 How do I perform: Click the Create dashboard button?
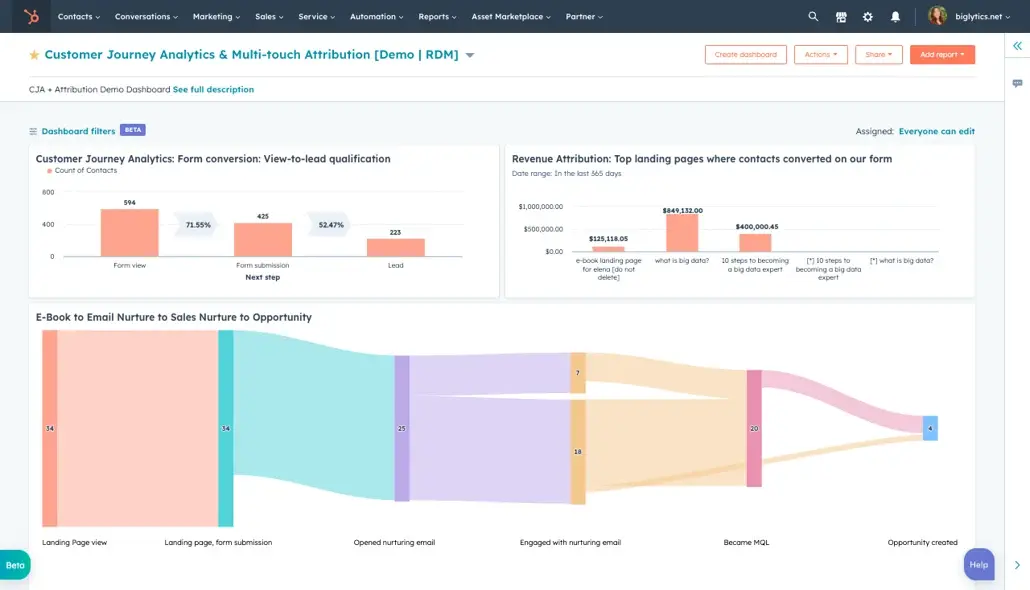745,54
